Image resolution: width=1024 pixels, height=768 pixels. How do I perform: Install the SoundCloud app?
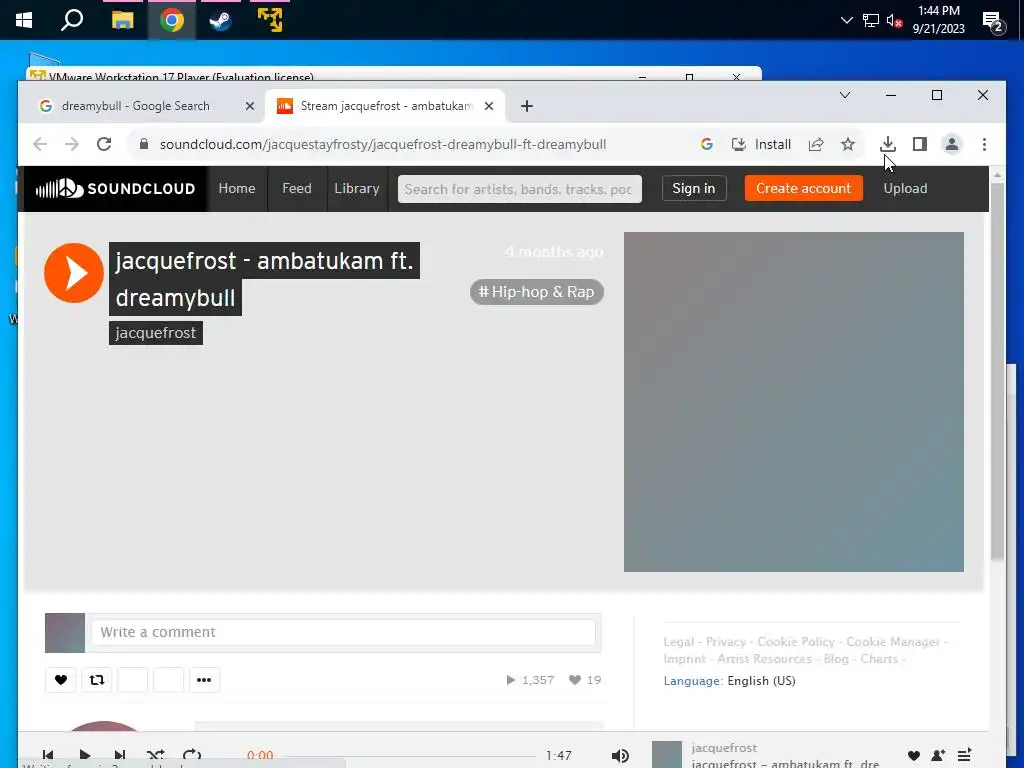pos(761,144)
